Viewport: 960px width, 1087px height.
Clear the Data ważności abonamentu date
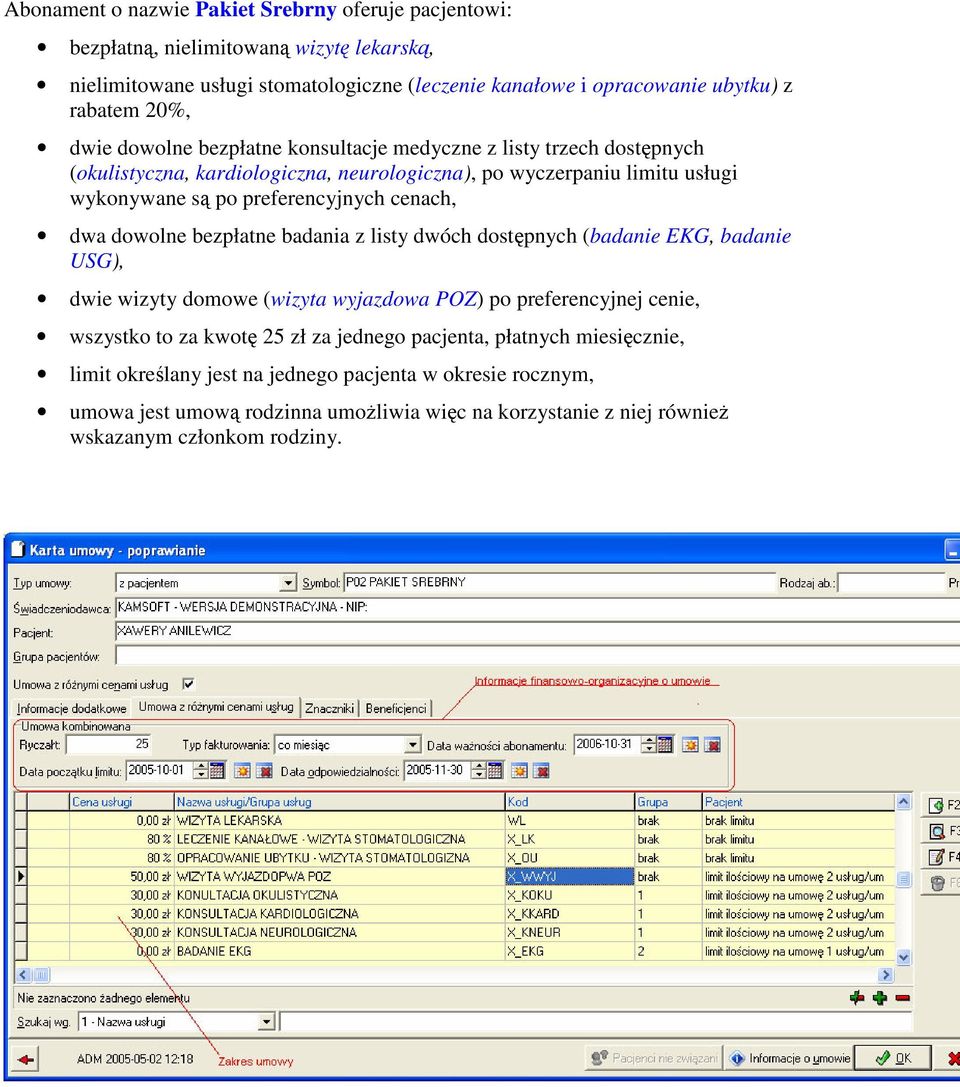tap(713, 745)
